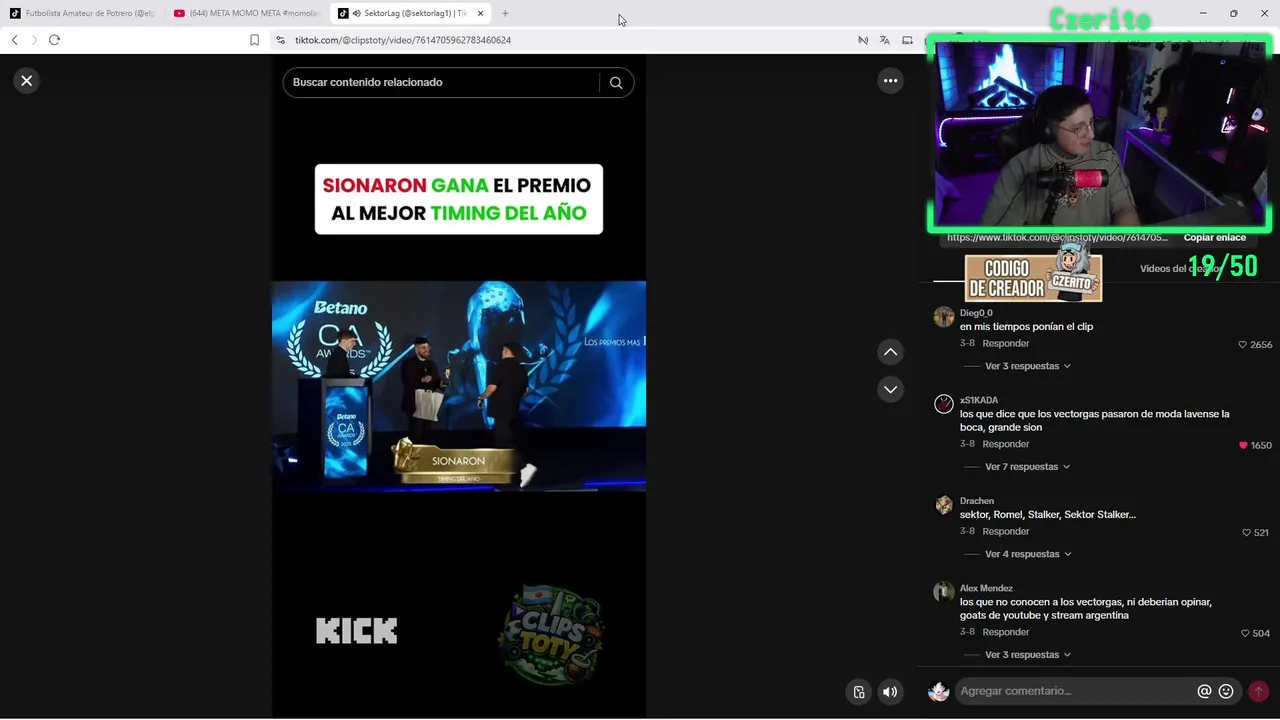Reload the current page

[54, 40]
